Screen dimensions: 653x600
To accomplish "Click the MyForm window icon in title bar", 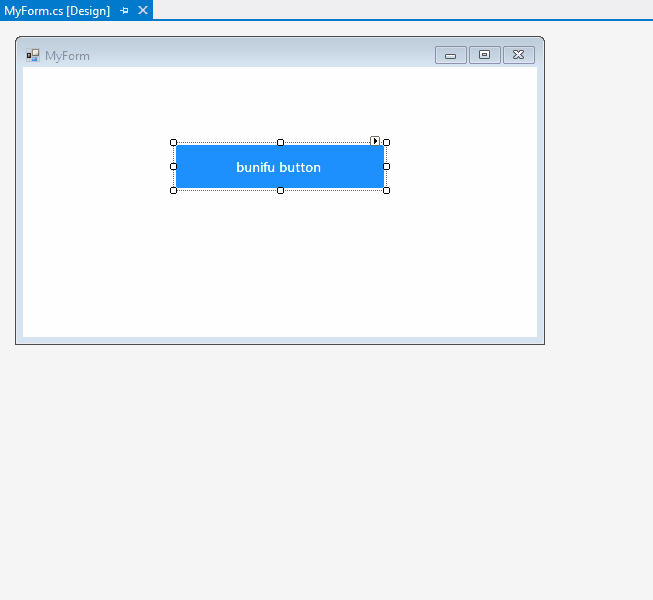I will click(33, 55).
